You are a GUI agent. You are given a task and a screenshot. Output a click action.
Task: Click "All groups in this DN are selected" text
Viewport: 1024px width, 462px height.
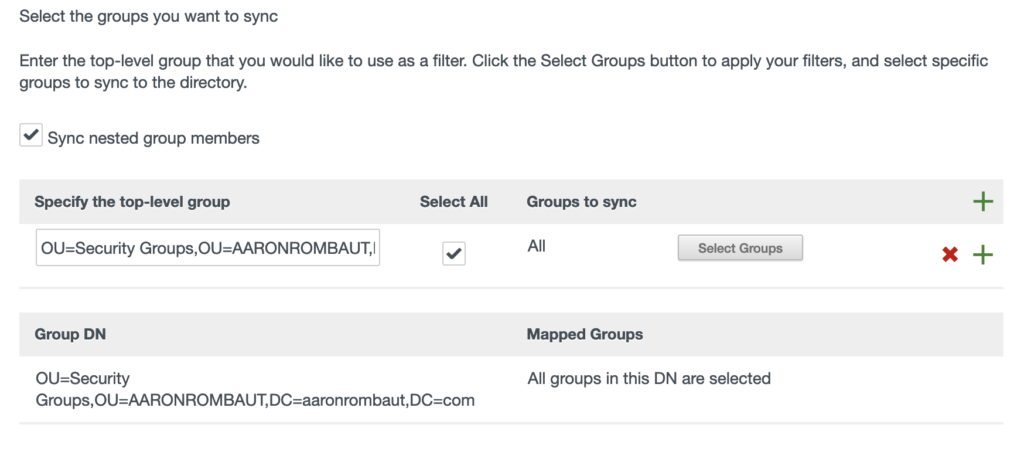(x=648, y=379)
